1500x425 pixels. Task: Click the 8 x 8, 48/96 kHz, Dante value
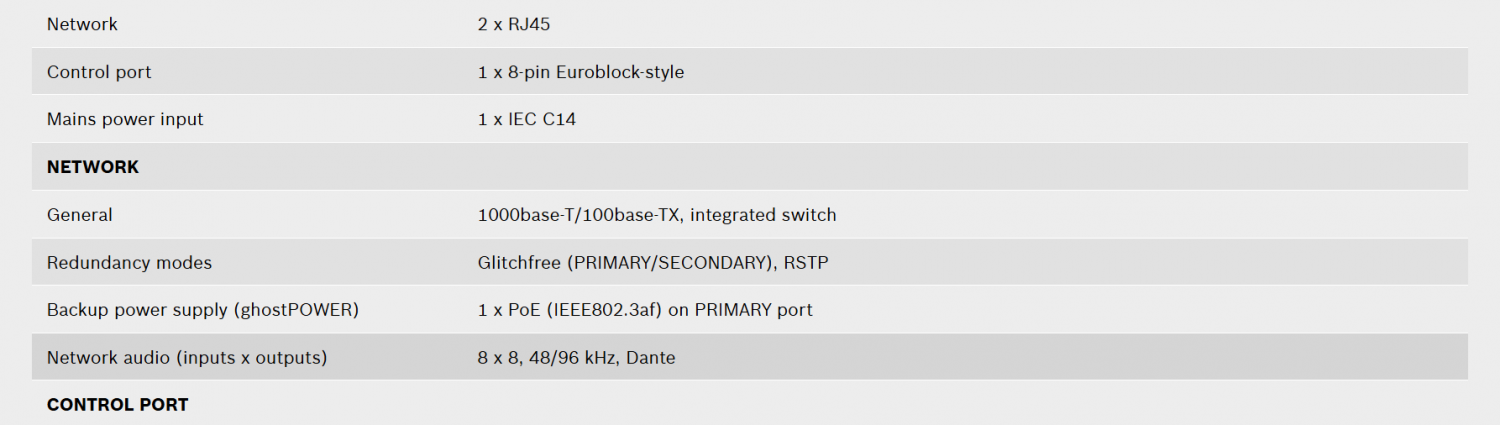click(x=576, y=358)
